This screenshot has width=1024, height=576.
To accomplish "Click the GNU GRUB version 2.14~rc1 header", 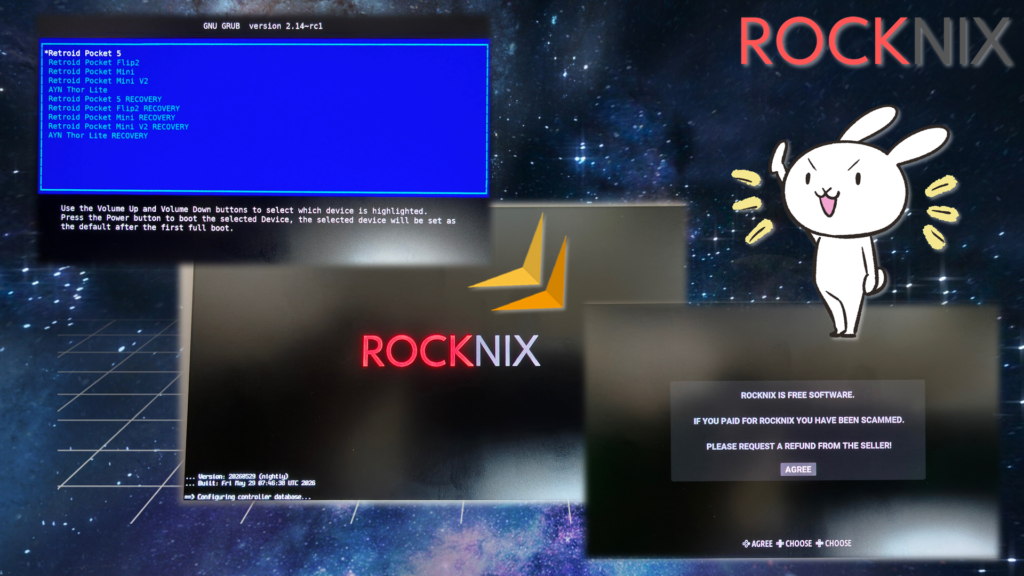I will click(263, 26).
